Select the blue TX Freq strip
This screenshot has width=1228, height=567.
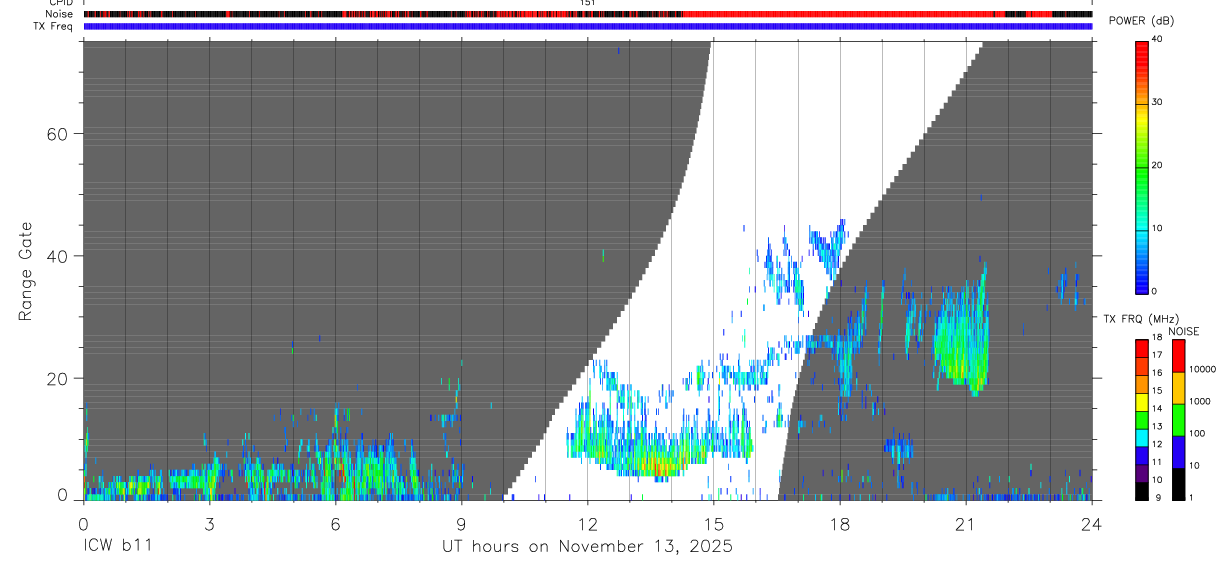click(x=588, y=26)
